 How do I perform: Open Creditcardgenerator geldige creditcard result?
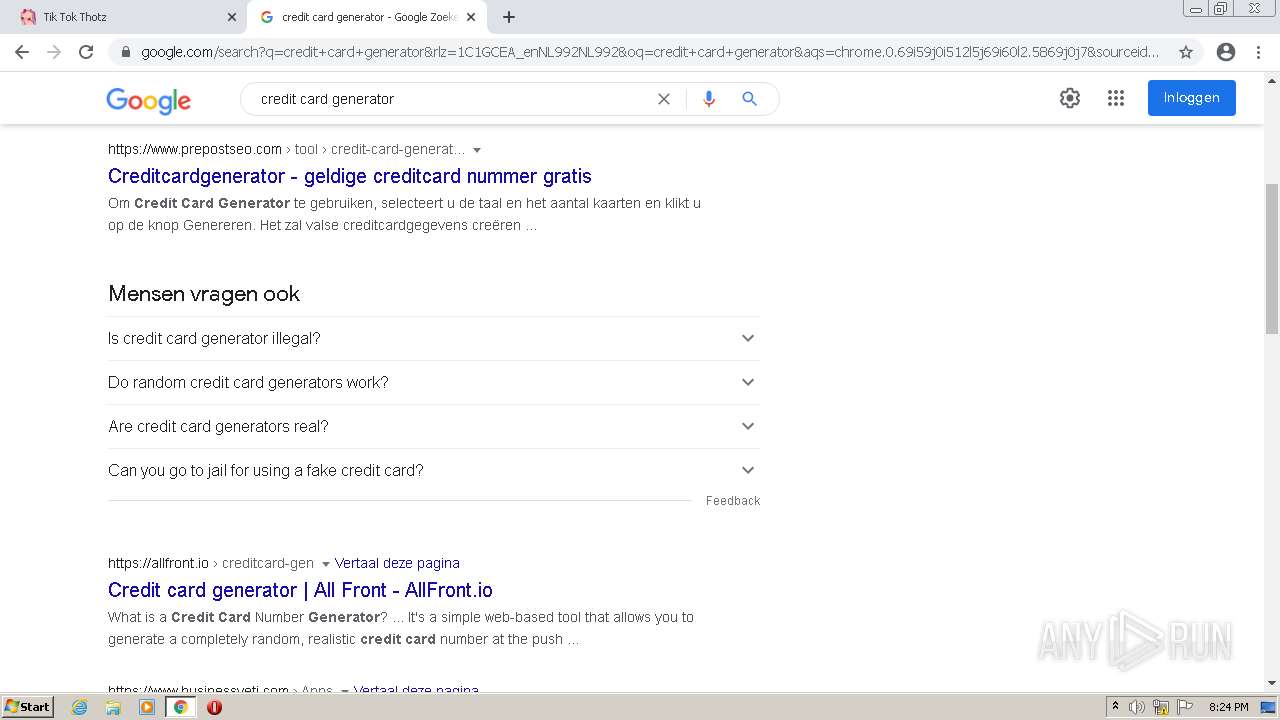click(x=350, y=176)
